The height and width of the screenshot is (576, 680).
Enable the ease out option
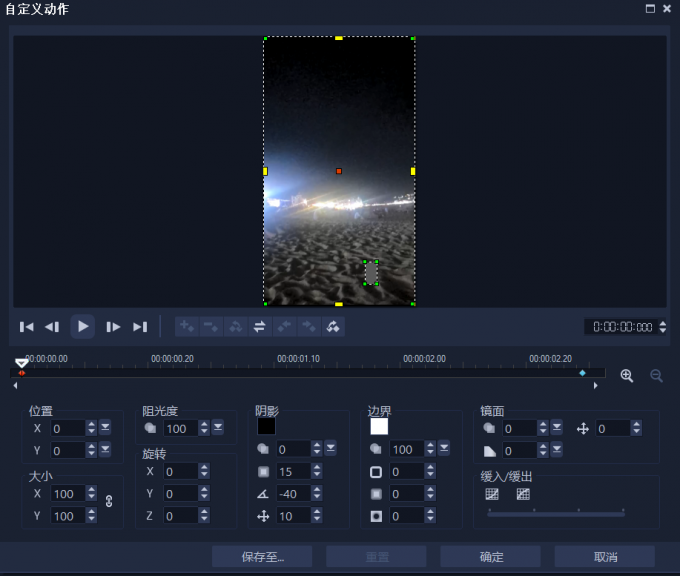[x=523, y=494]
